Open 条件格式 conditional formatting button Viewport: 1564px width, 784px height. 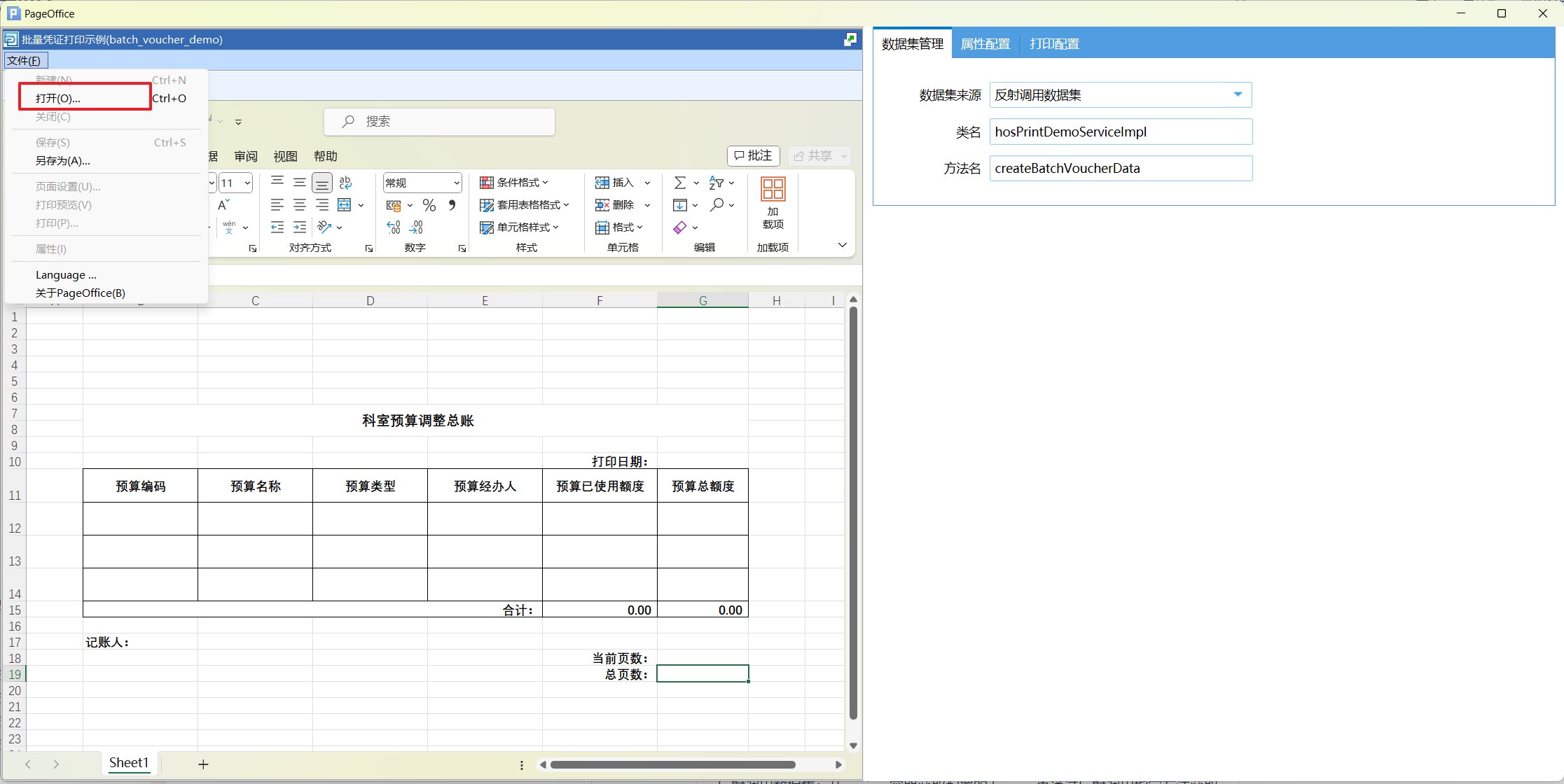pyautogui.click(x=515, y=183)
